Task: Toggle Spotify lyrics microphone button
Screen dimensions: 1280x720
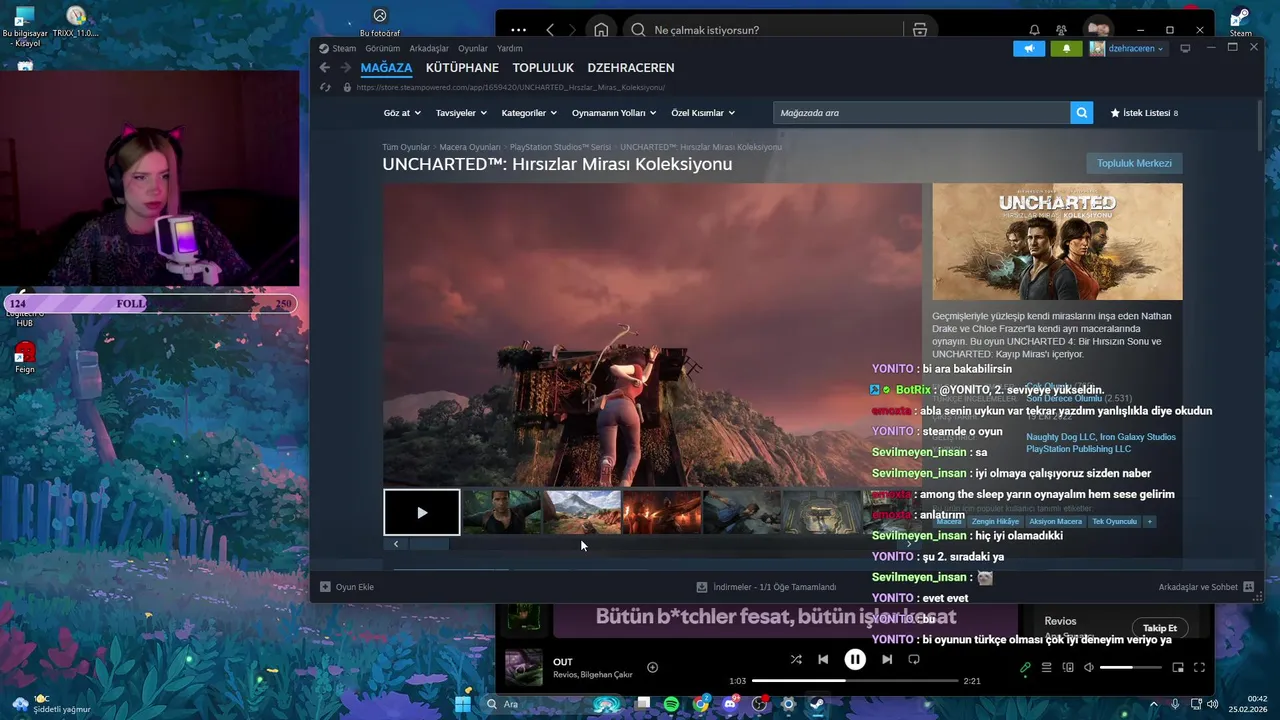Action: 1025,667
